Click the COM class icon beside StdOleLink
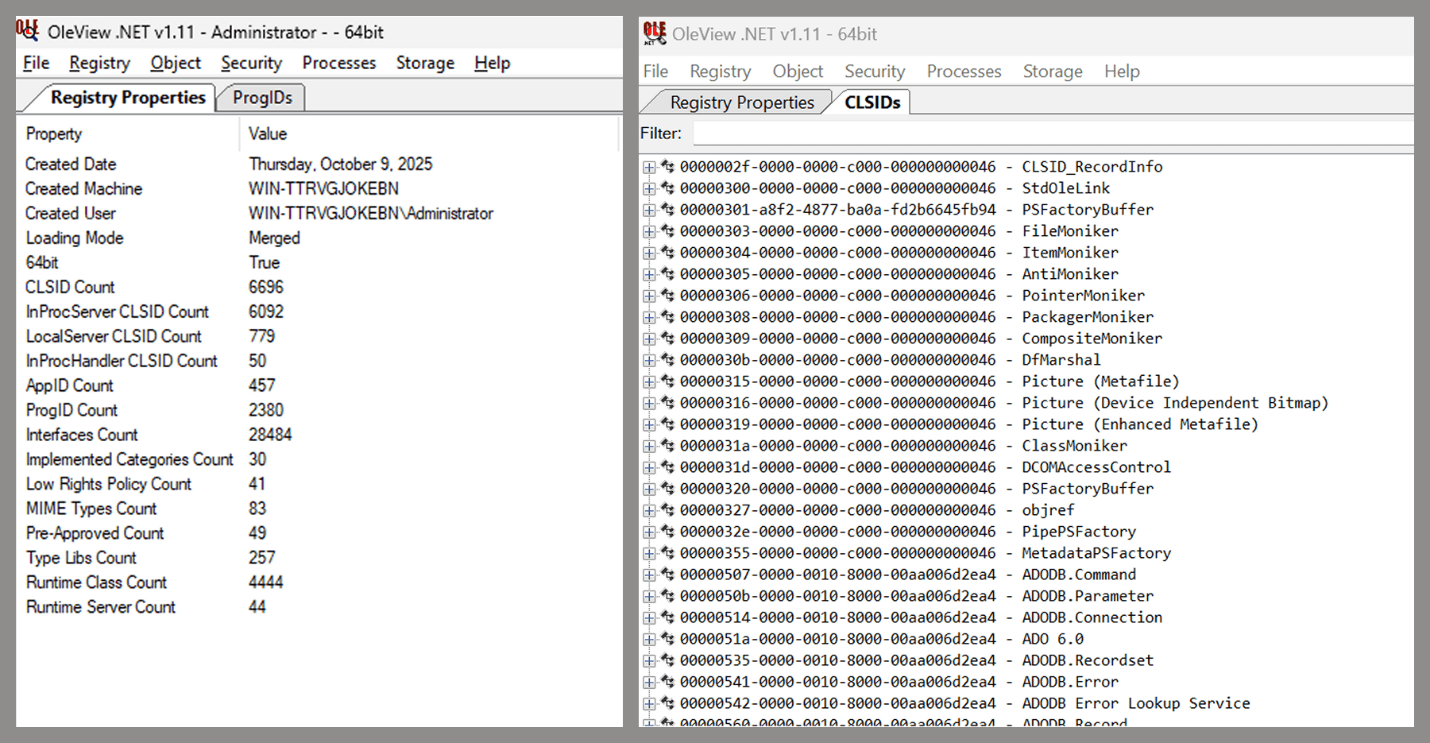 coord(667,188)
